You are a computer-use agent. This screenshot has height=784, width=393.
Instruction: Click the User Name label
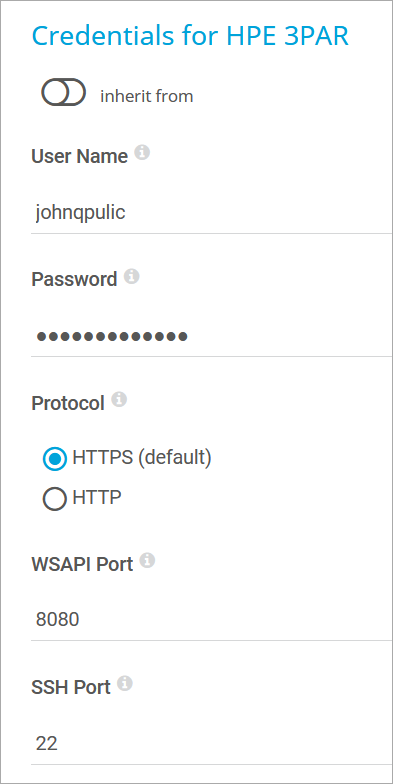tap(80, 156)
